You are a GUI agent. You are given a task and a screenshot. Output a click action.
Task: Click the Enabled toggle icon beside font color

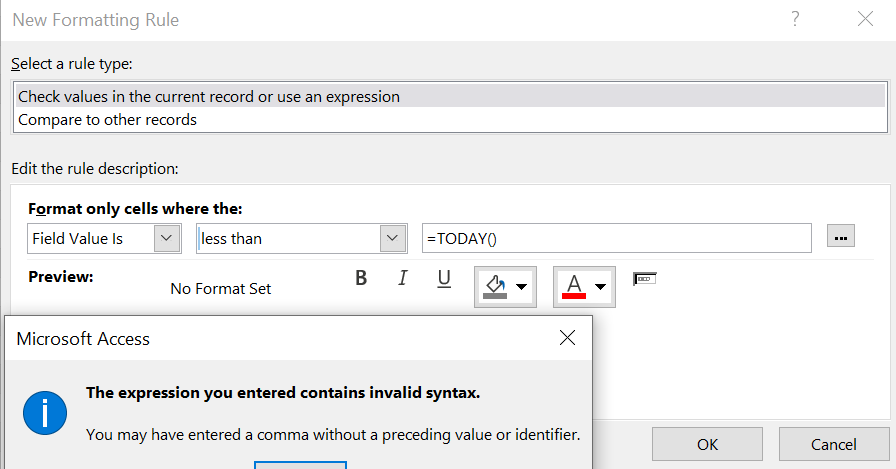644,279
